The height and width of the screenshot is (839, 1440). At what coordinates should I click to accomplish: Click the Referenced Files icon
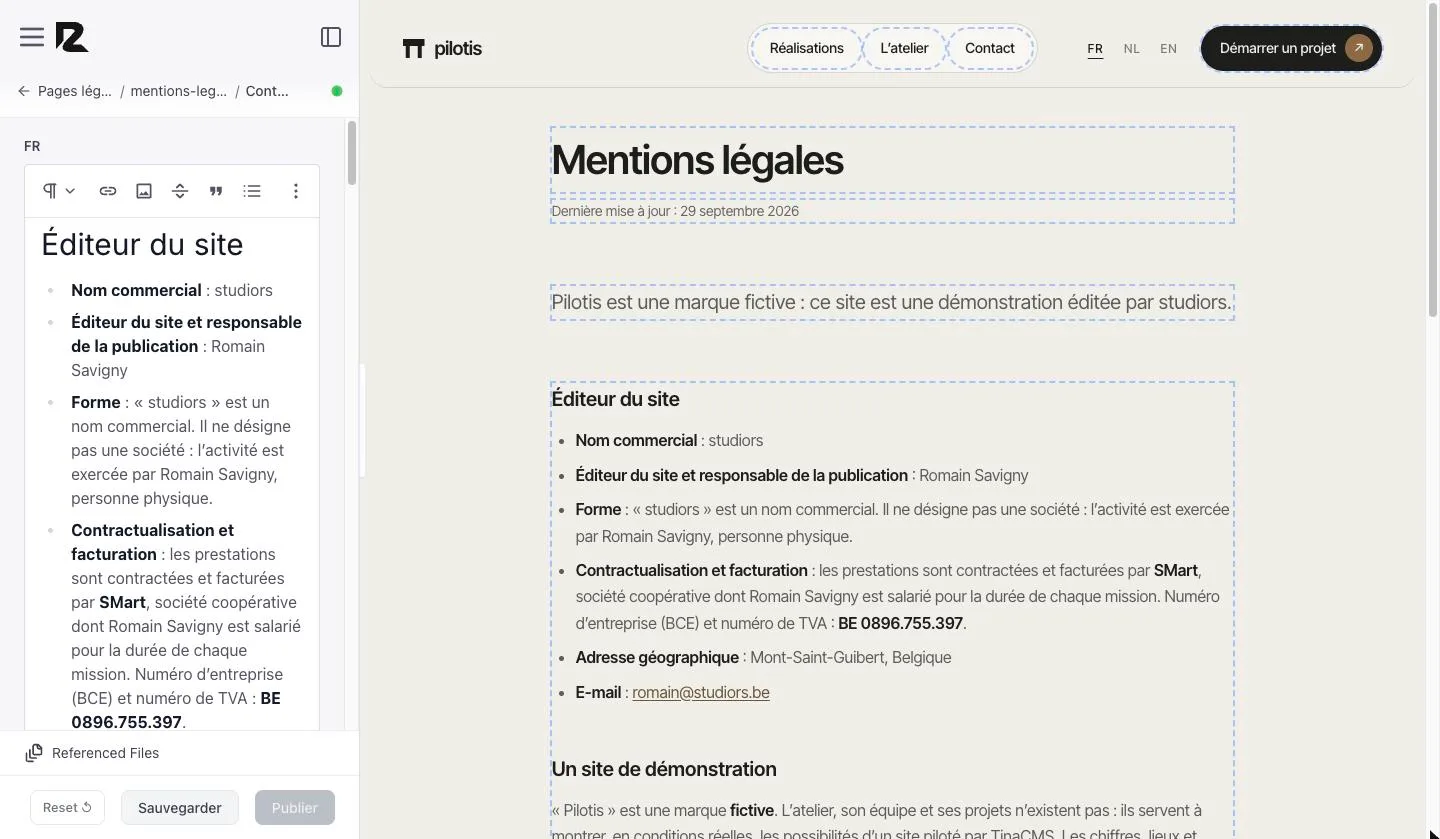point(34,753)
